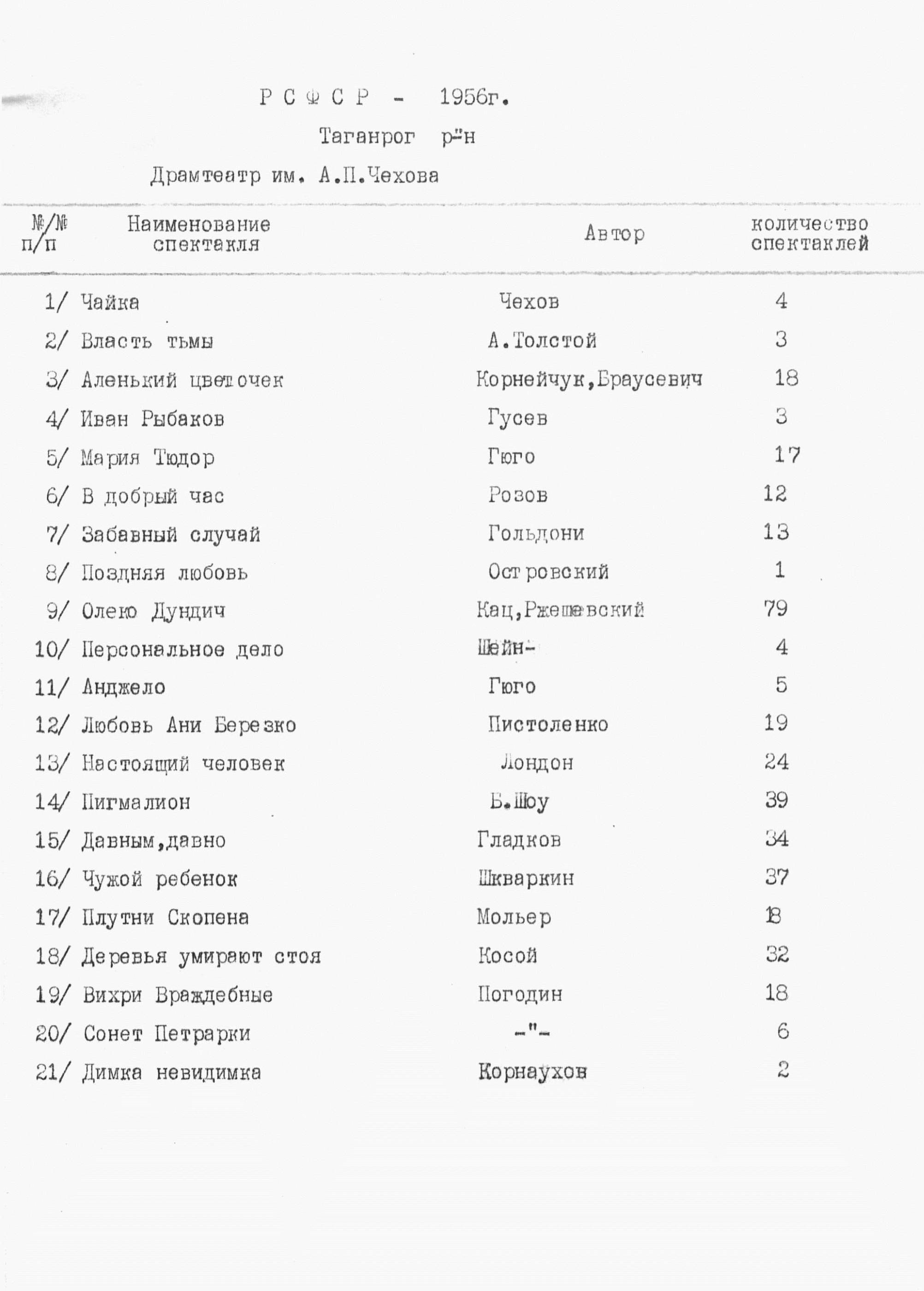Click the title "Пигмалион" in row 14
Image resolution: width=924 pixels, height=1291 pixels.
(x=136, y=802)
